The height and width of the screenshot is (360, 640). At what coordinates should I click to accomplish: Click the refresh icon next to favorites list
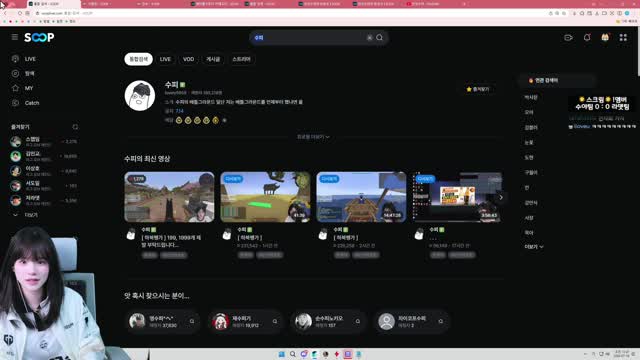(x=75, y=127)
